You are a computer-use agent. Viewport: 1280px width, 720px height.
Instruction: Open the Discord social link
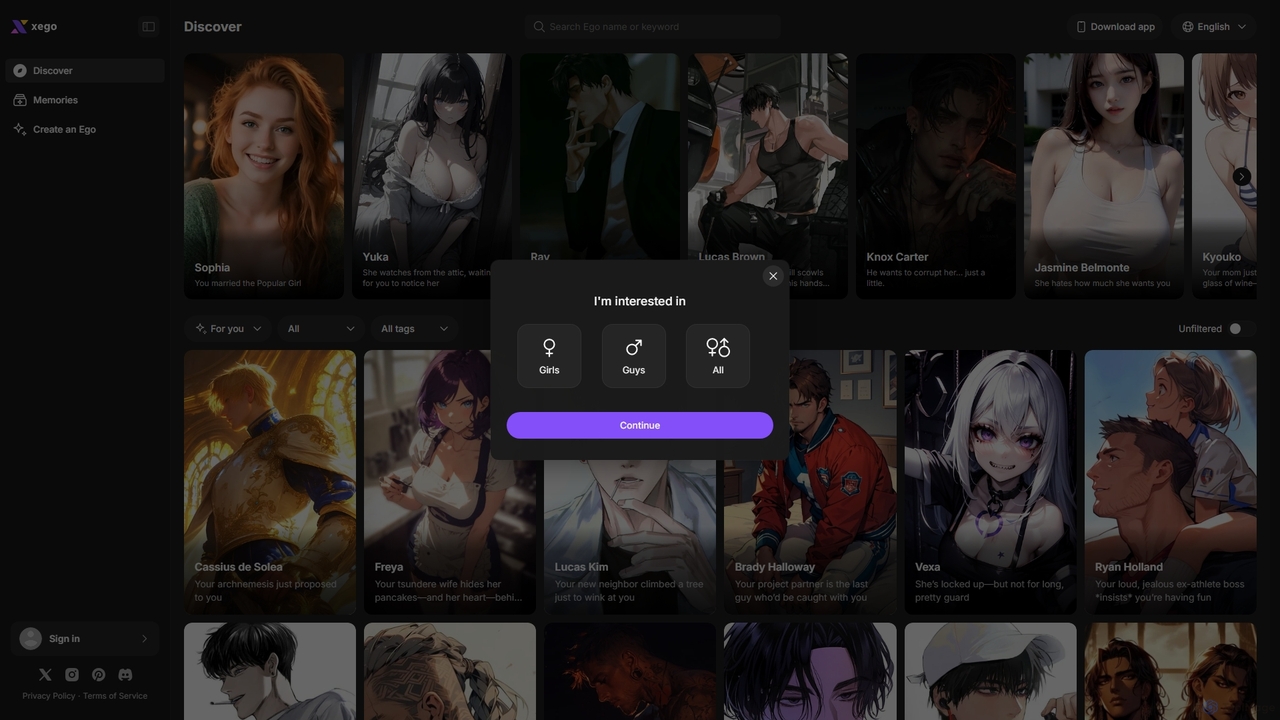[125, 675]
